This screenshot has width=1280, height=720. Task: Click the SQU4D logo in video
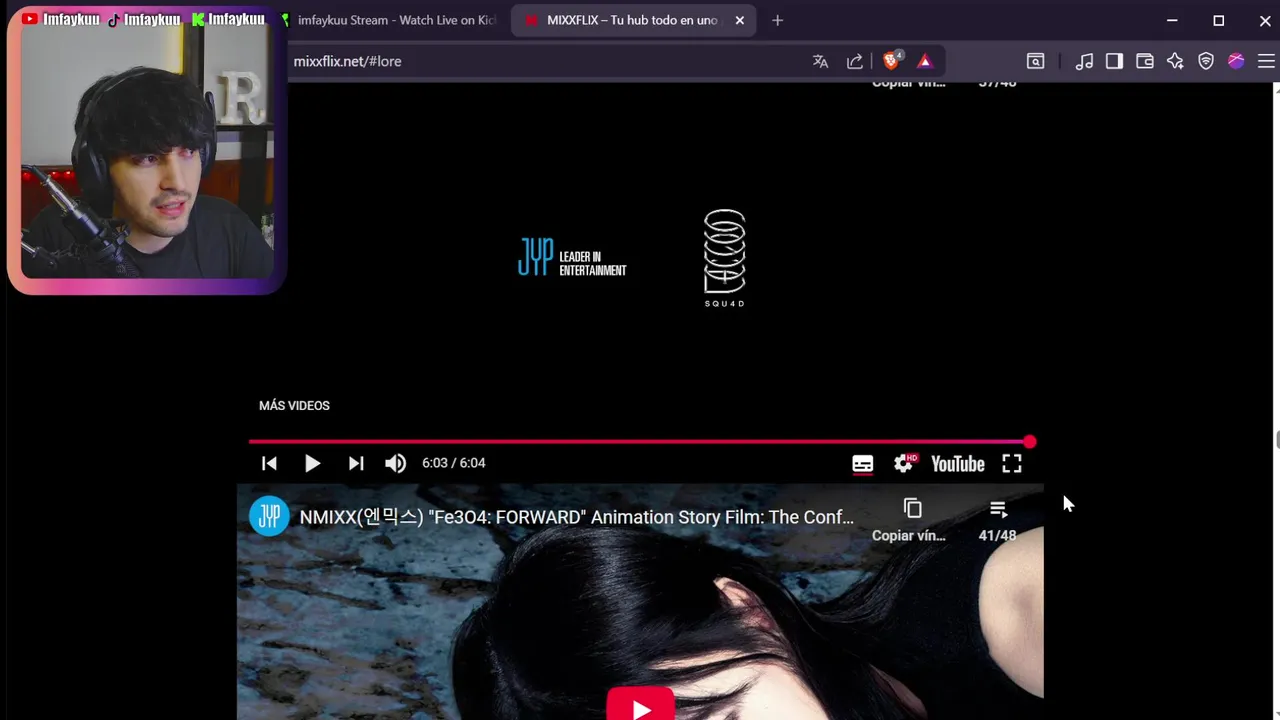725,258
